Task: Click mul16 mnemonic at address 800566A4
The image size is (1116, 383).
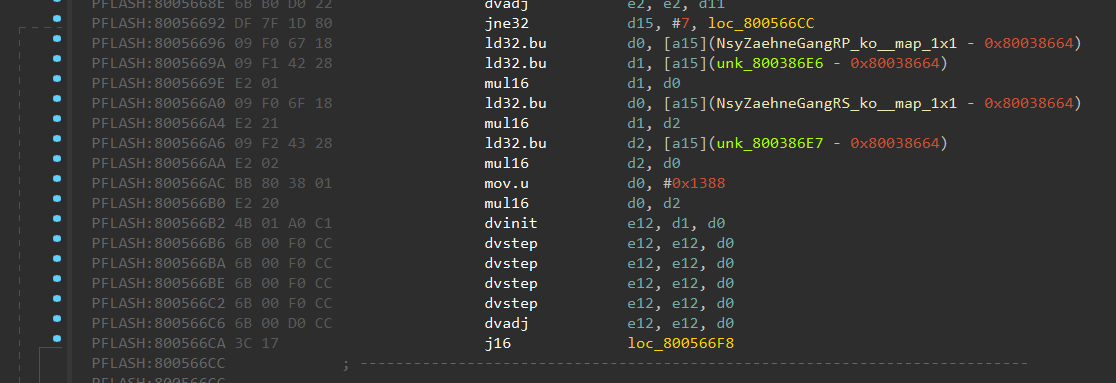Action: 506,123
